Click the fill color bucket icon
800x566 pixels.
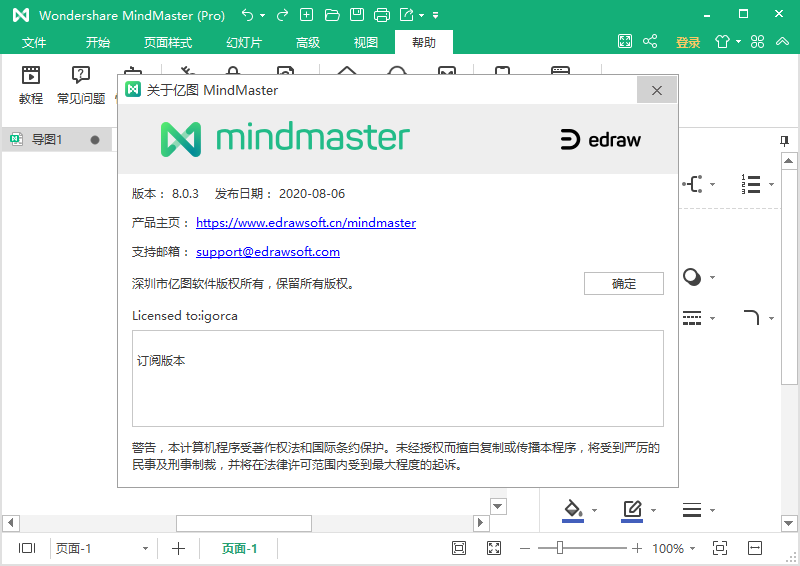point(573,510)
